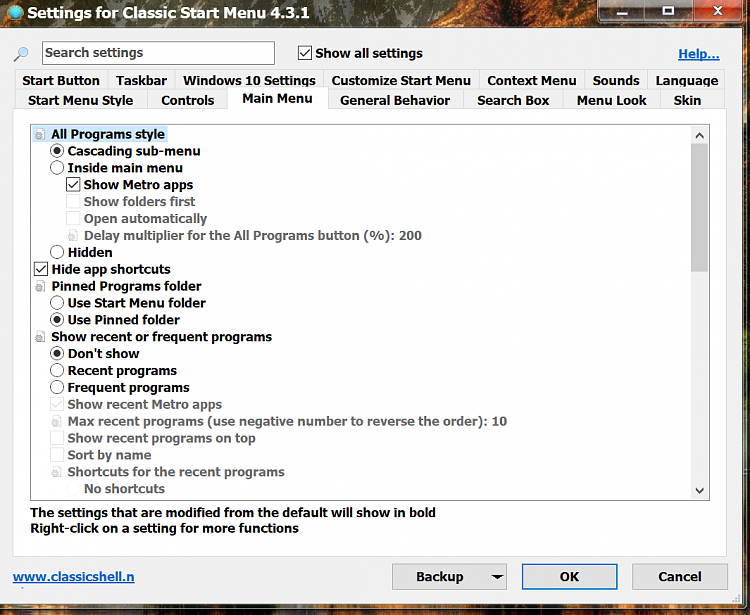Click the disabled Show recent programs on top checkbox
The image size is (750, 615).
click(x=57, y=438)
